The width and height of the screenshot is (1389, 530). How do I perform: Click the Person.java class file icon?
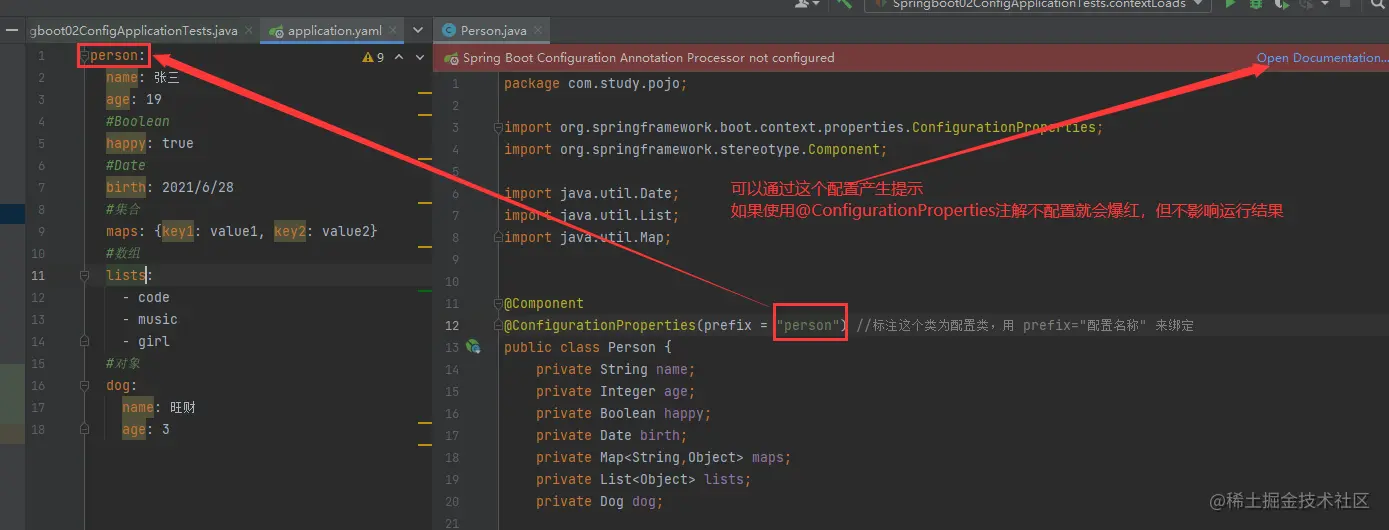tap(449, 31)
